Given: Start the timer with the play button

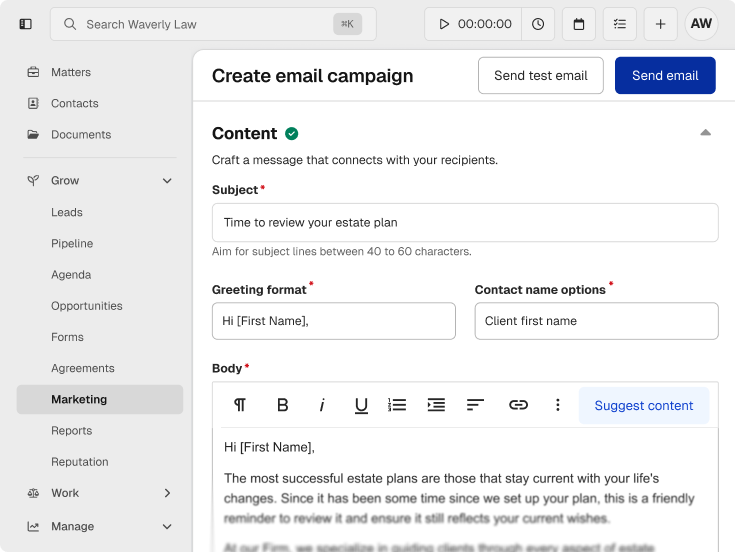Looking at the screenshot, I should pyautogui.click(x=444, y=24).
